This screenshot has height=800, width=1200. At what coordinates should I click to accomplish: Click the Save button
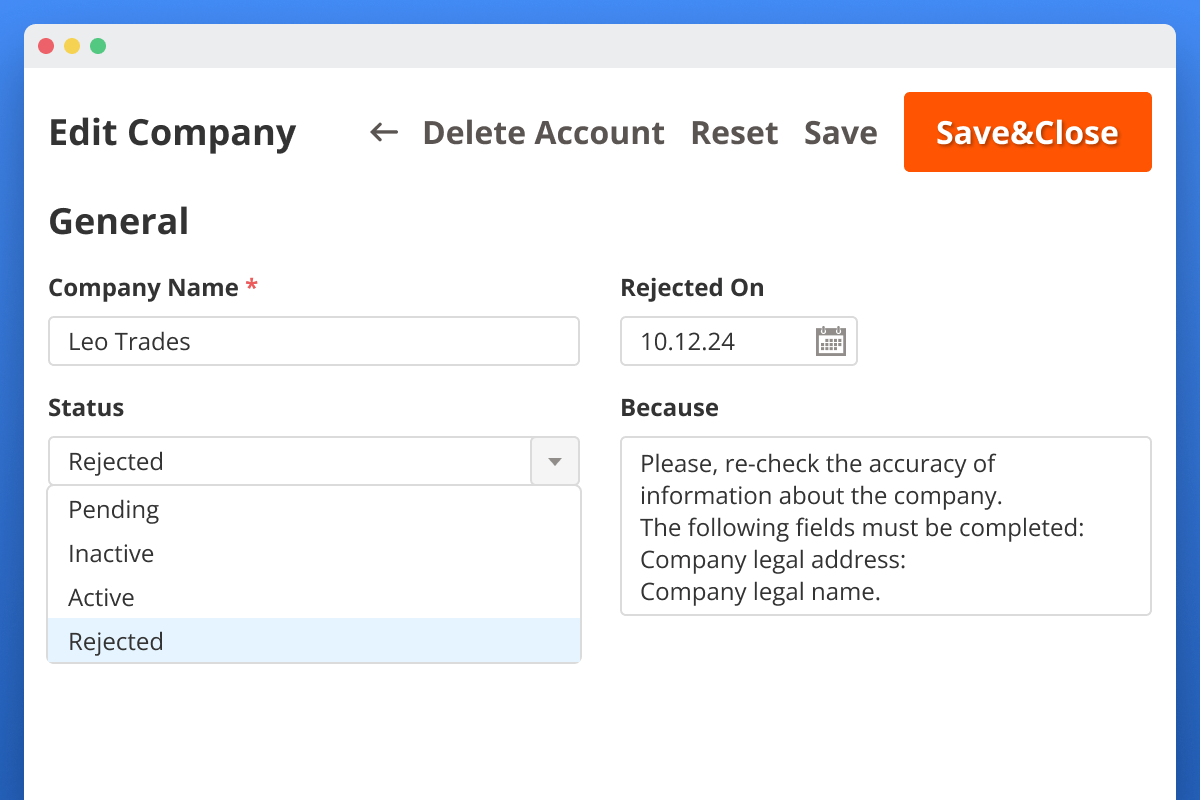pos(840,132)
